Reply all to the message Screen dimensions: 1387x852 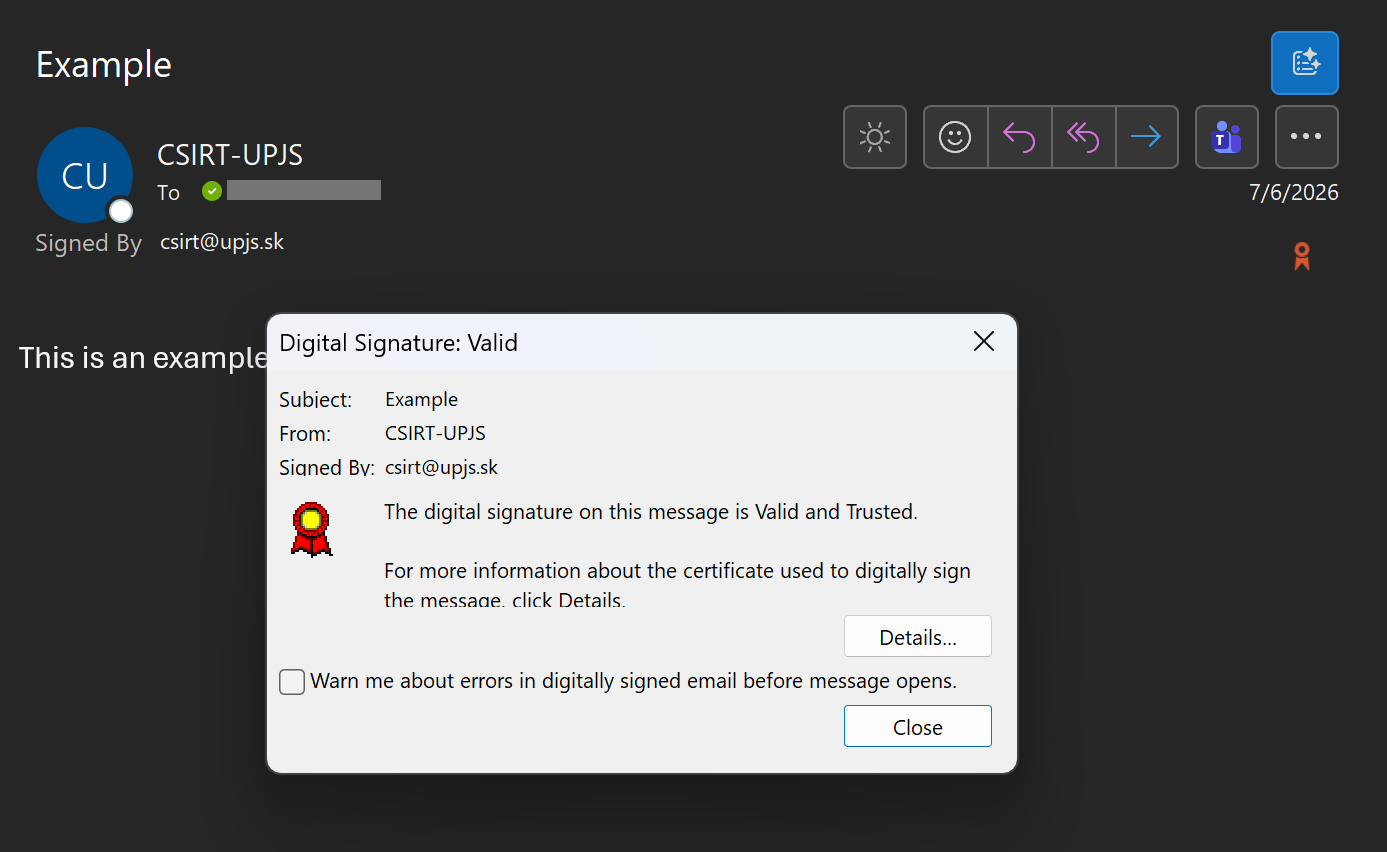point(1083,137)
